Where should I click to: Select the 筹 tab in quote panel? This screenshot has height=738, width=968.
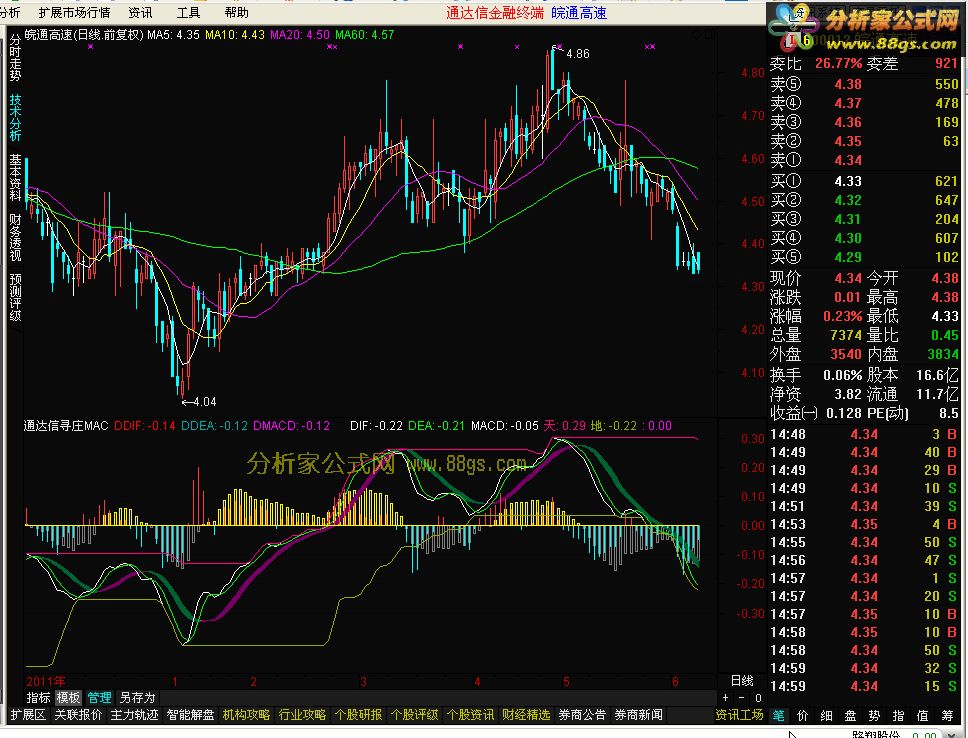[x=948, y=715]
